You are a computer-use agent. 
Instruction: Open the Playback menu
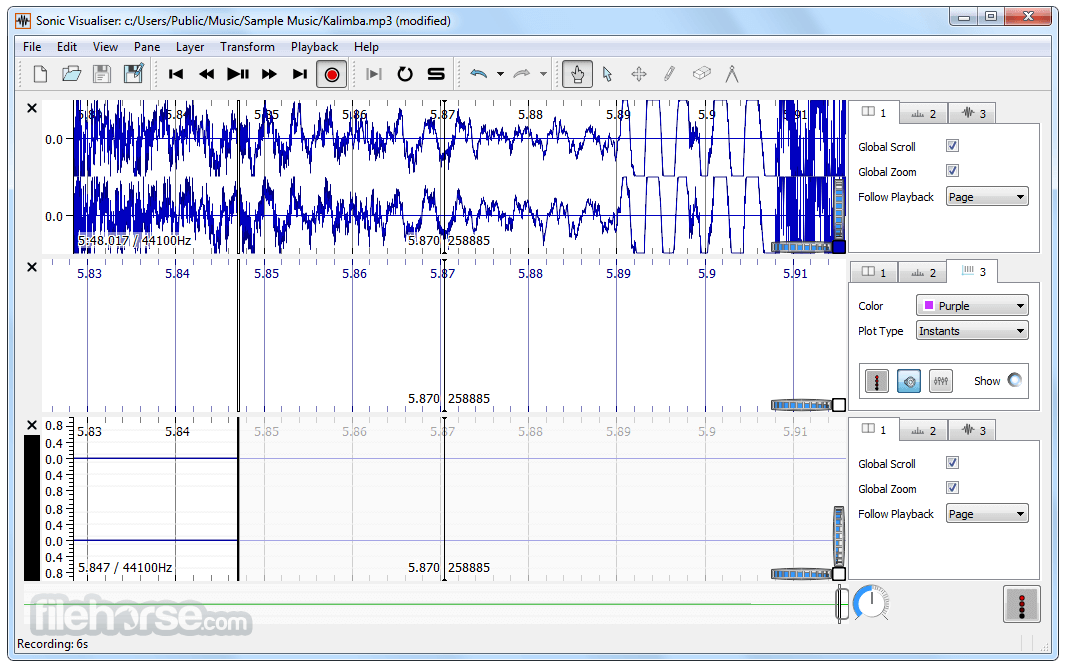pos(314,47)
